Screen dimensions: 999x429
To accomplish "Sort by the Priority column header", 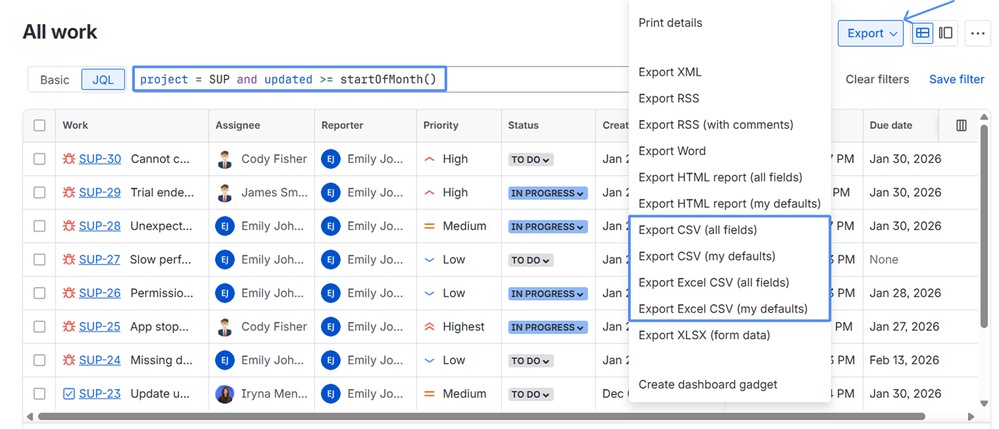I will coord(440,126).
